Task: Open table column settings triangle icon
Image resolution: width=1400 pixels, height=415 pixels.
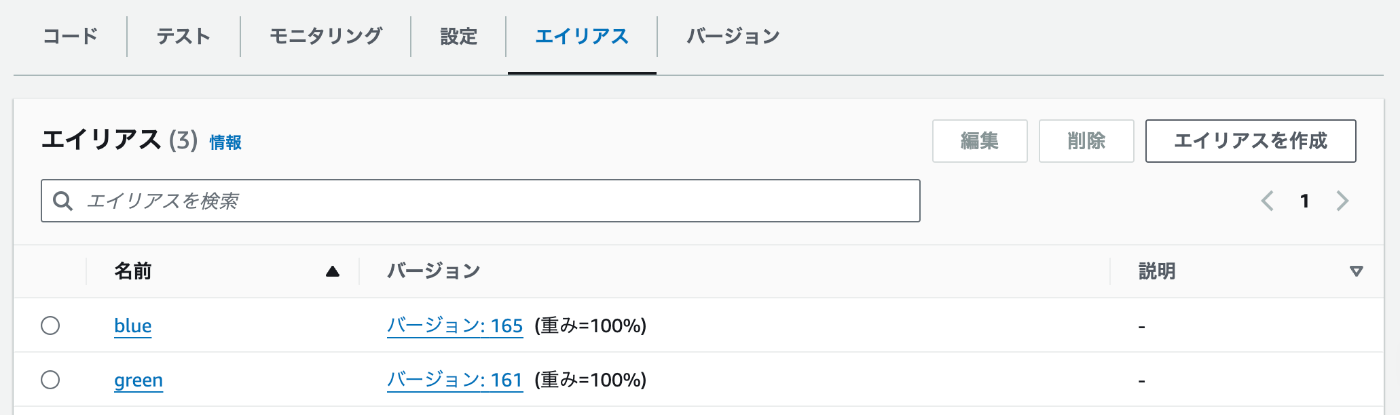Action: [x=1356, y=271]
